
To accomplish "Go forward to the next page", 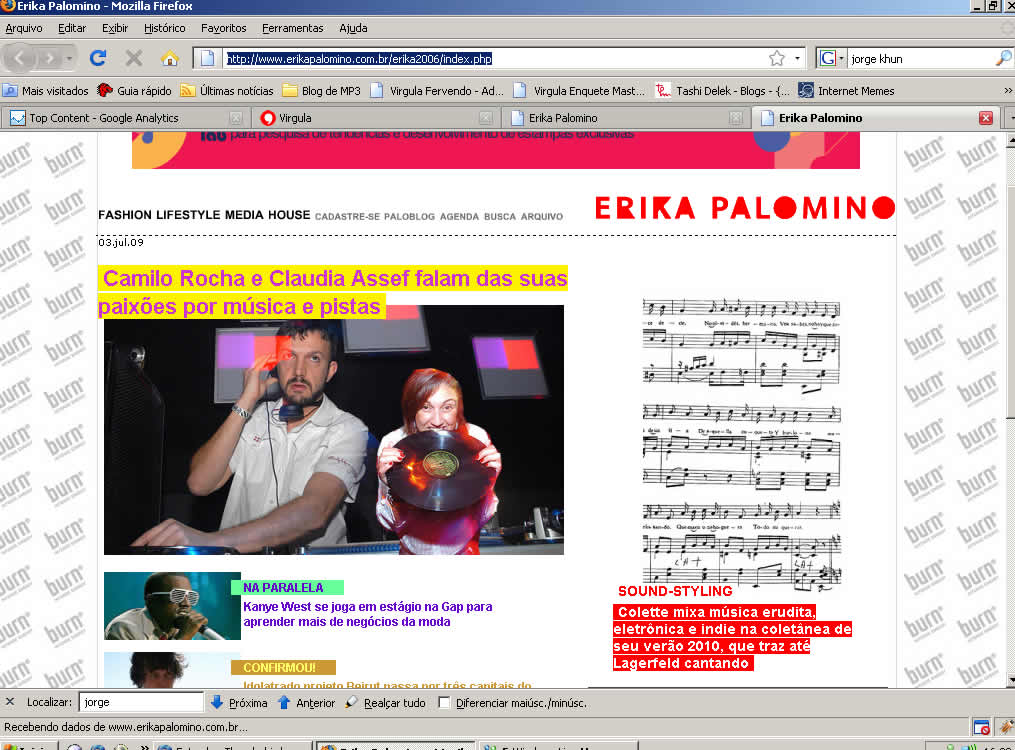I will pos(48,59).
